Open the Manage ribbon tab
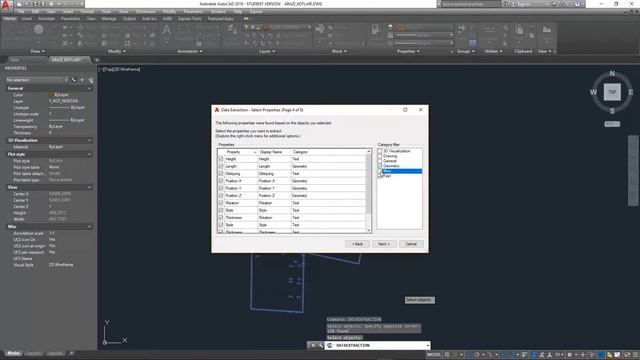 pos(109,18)
